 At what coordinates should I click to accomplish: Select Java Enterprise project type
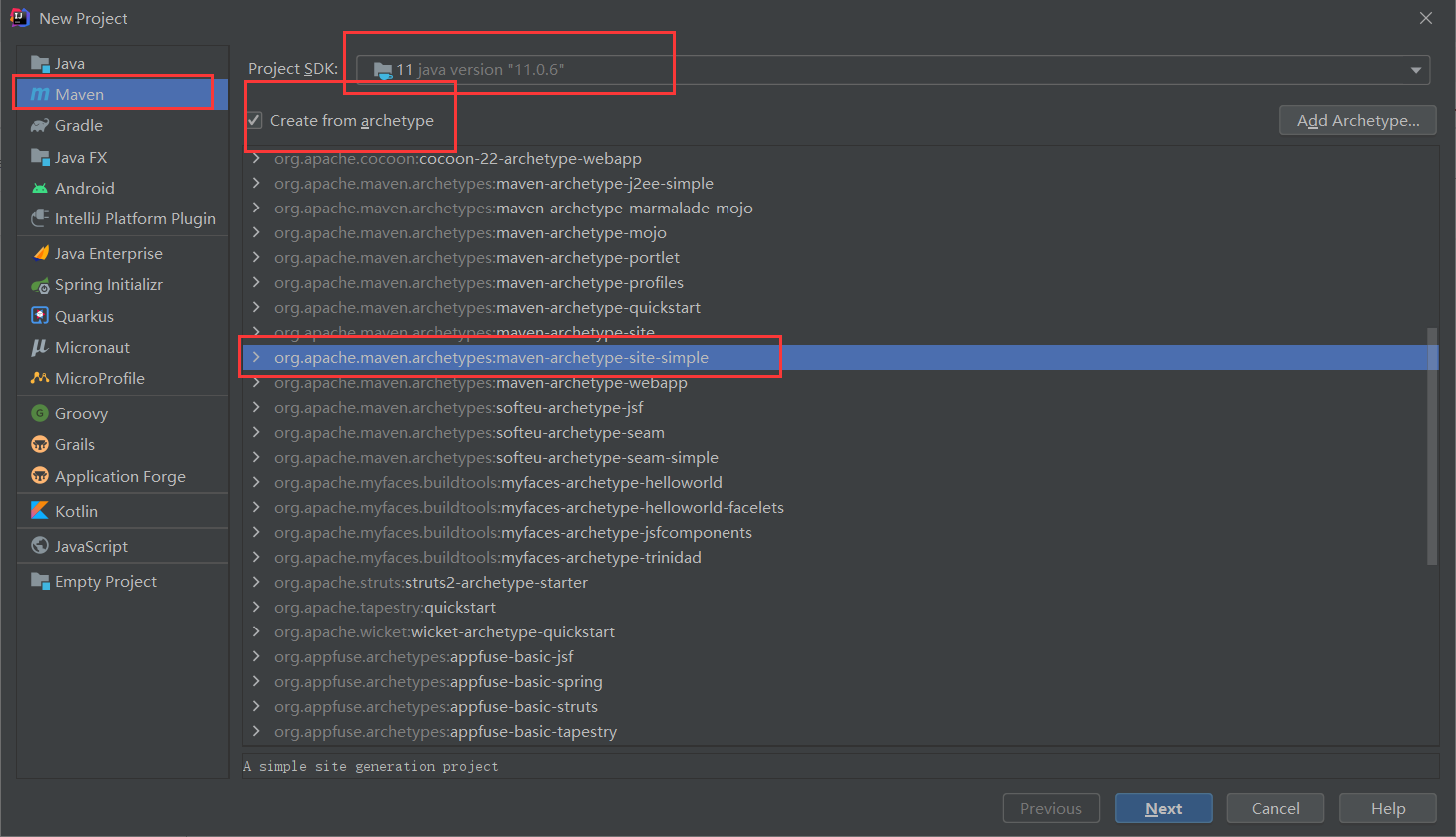pos(122,253)
